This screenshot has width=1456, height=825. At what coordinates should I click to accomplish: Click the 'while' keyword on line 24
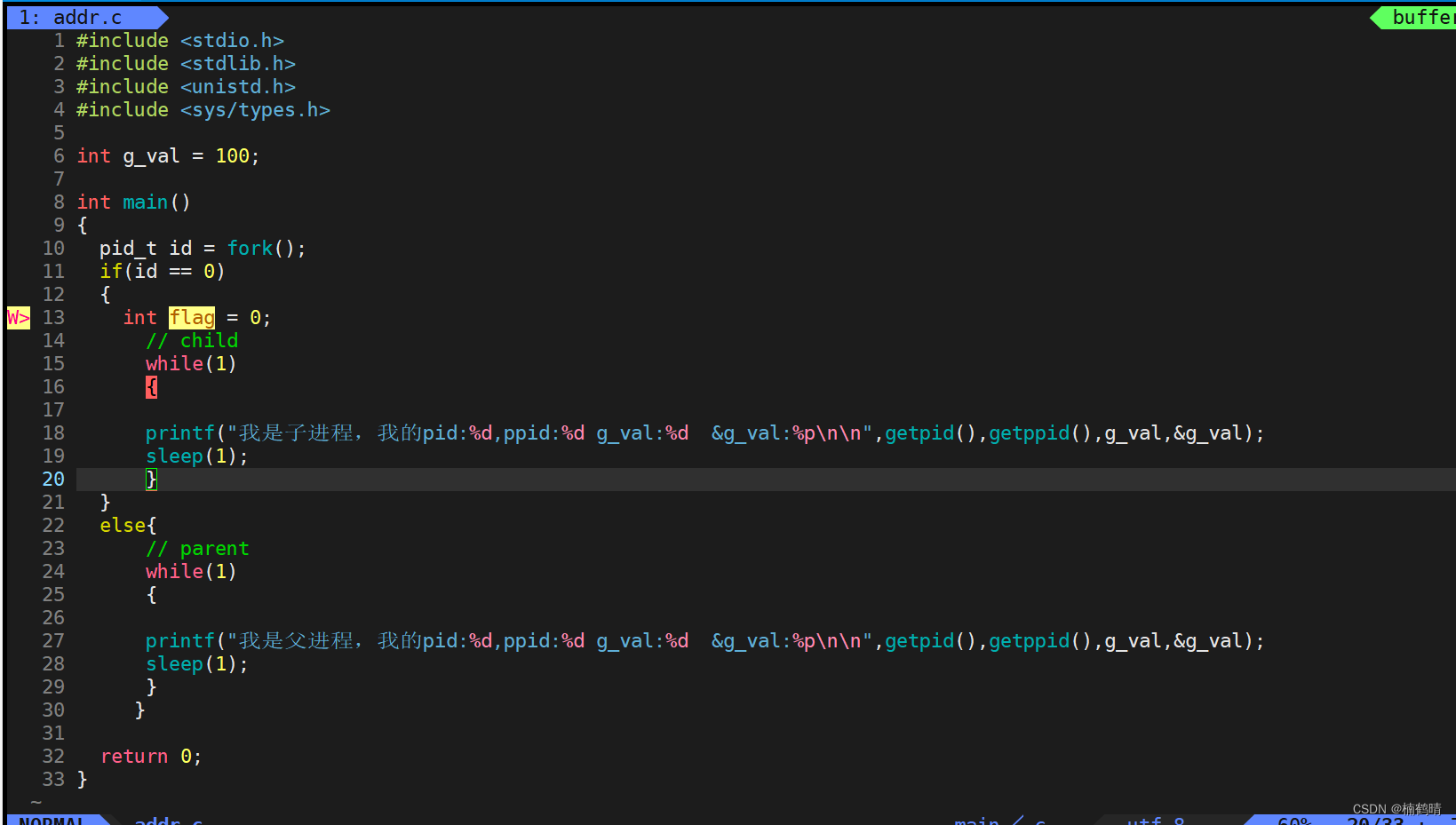[174, 571]
